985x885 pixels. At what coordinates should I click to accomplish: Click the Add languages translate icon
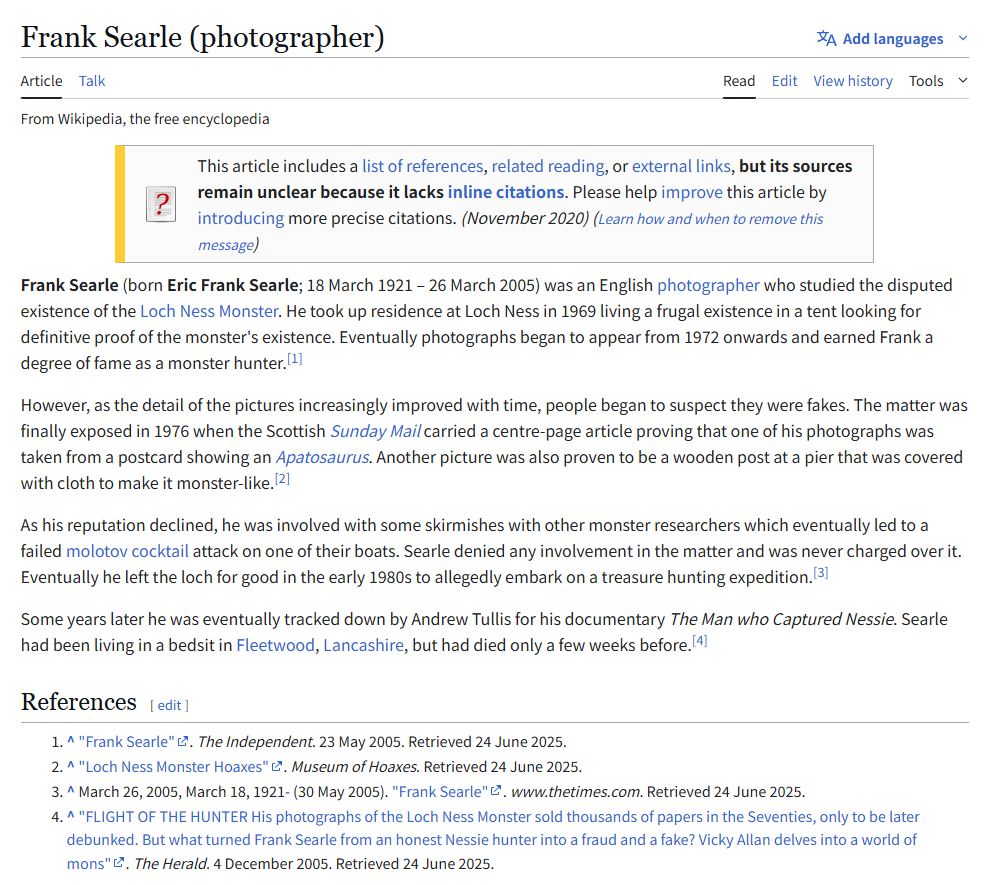point(826,39)
